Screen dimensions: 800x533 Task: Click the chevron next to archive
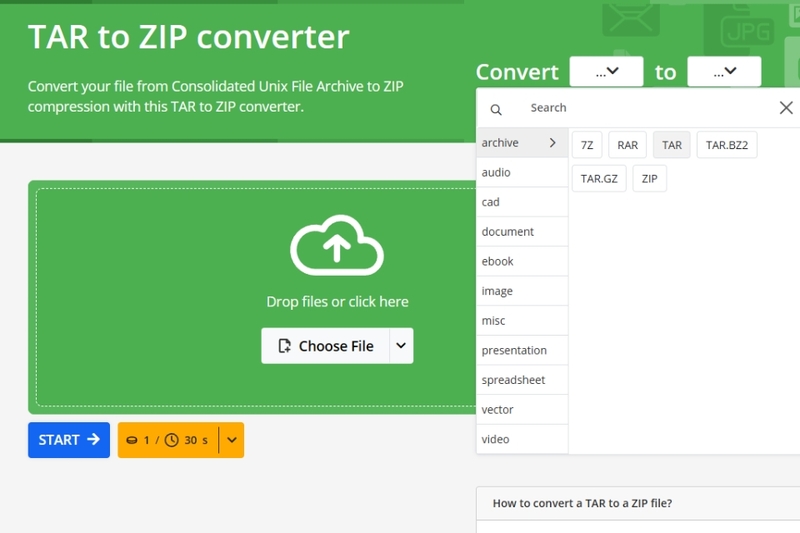point(553,143)
